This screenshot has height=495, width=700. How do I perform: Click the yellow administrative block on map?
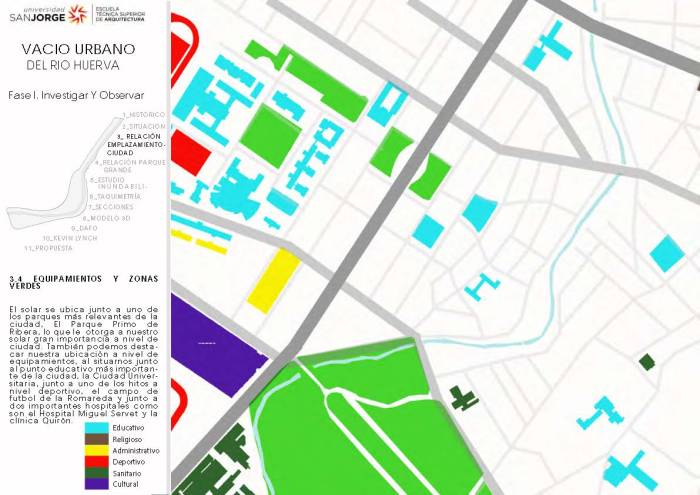tap(273, 280)
